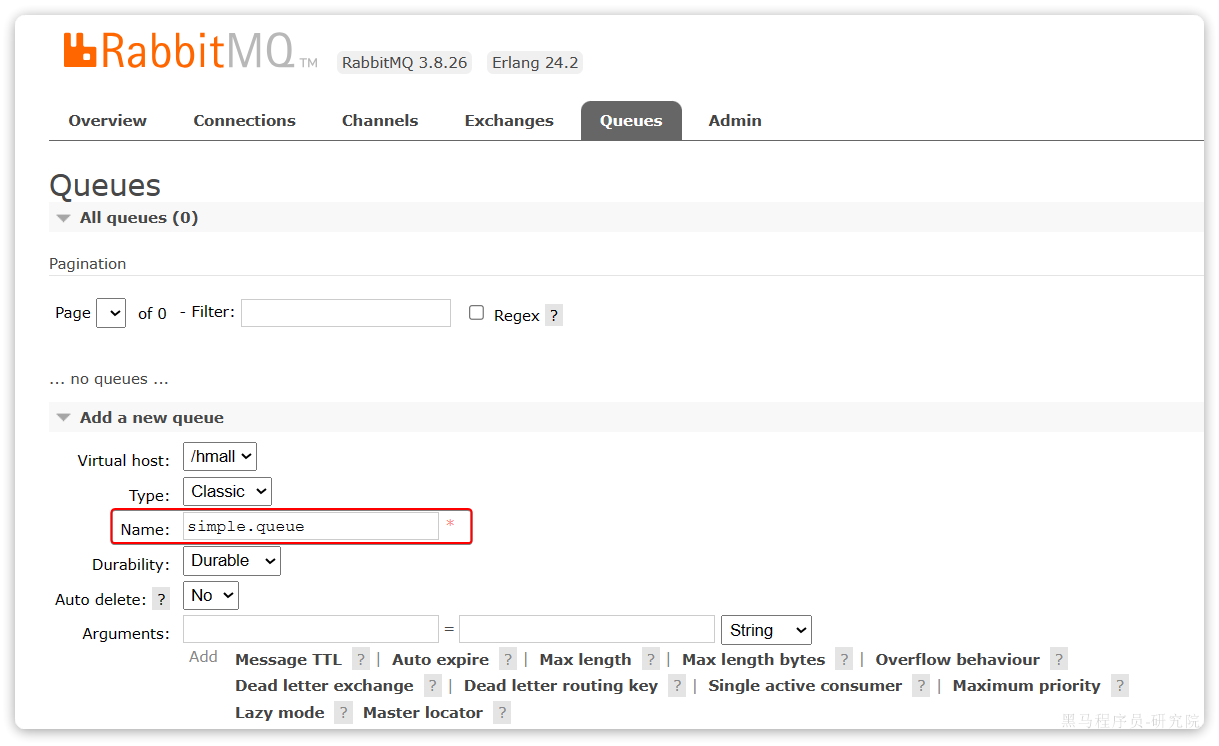
Task: Open the Overview page
Action: coord(107,120)
